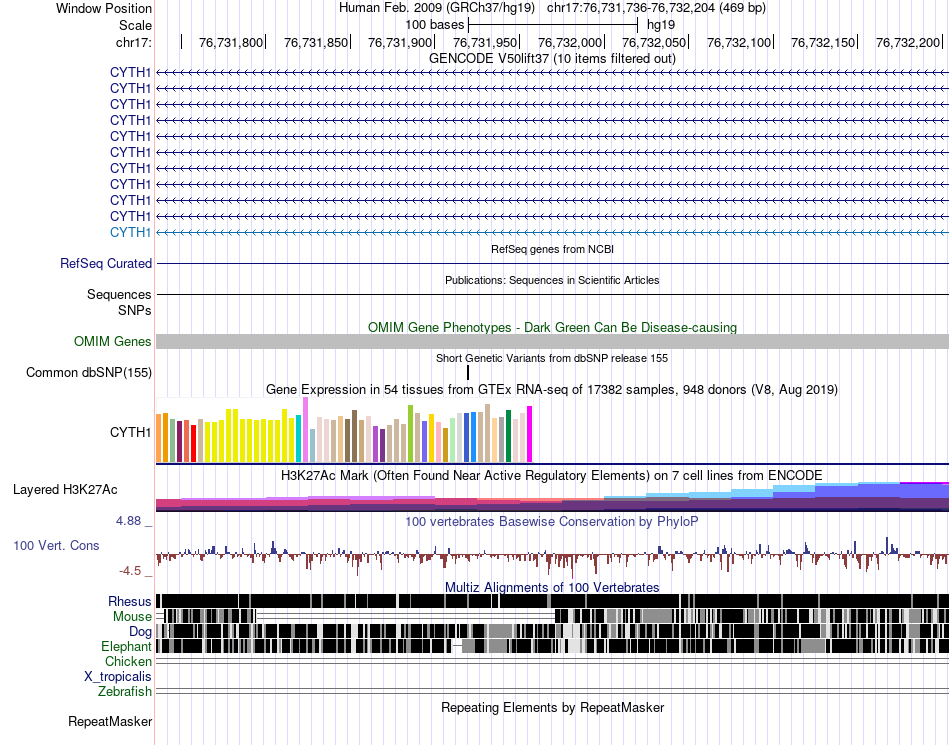Click the Layered H3K27Ac track label

tap(65, 489)
